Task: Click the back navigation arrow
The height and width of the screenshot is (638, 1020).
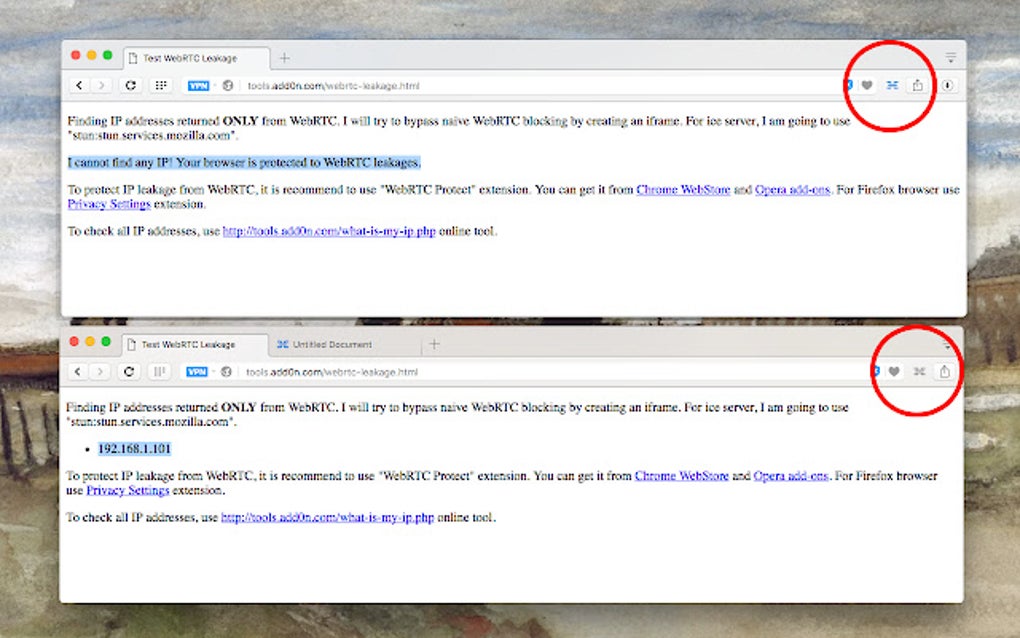Action: click(79, 85)
